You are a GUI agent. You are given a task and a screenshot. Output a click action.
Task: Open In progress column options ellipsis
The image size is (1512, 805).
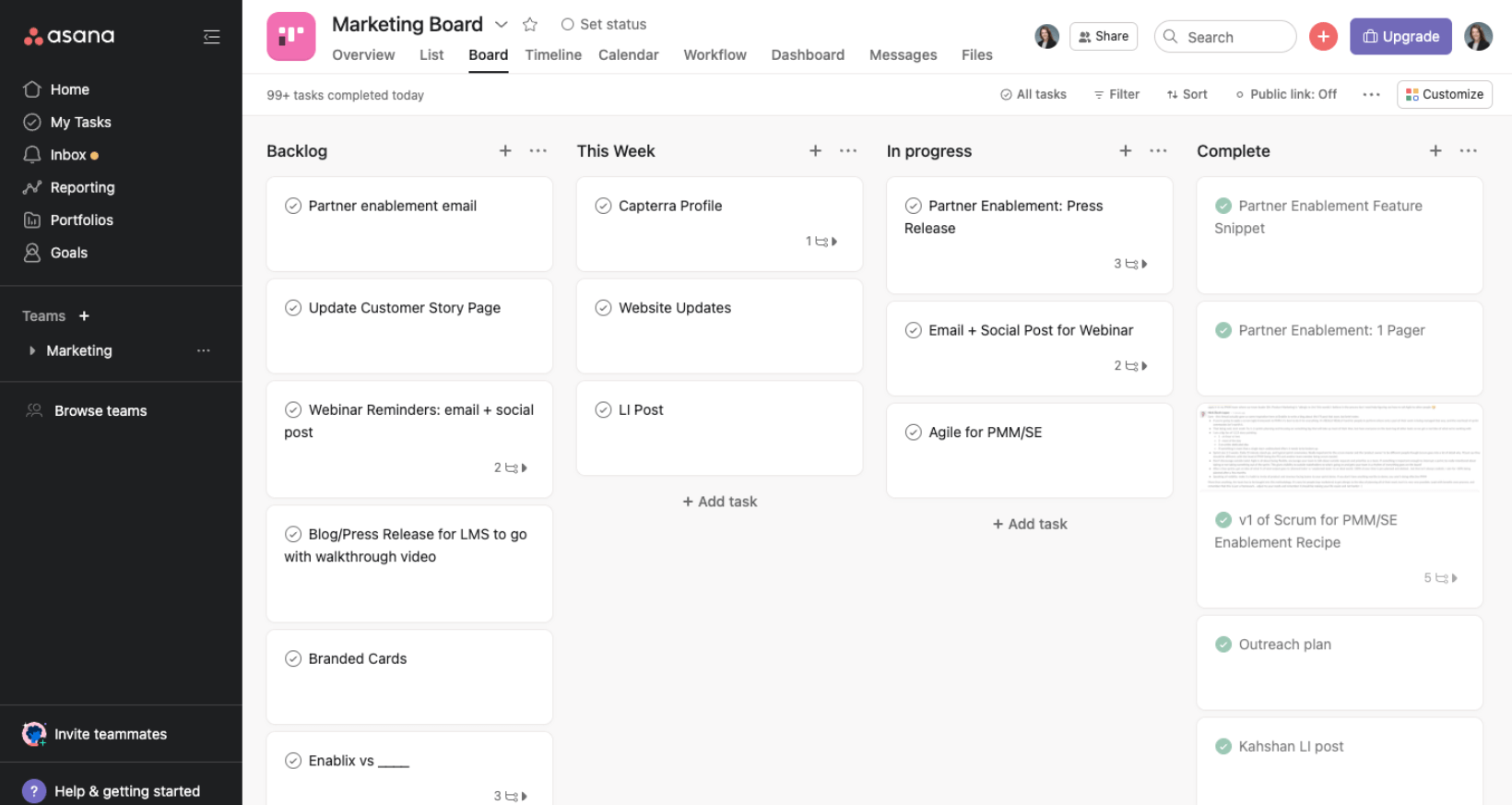click(1158, 150)
